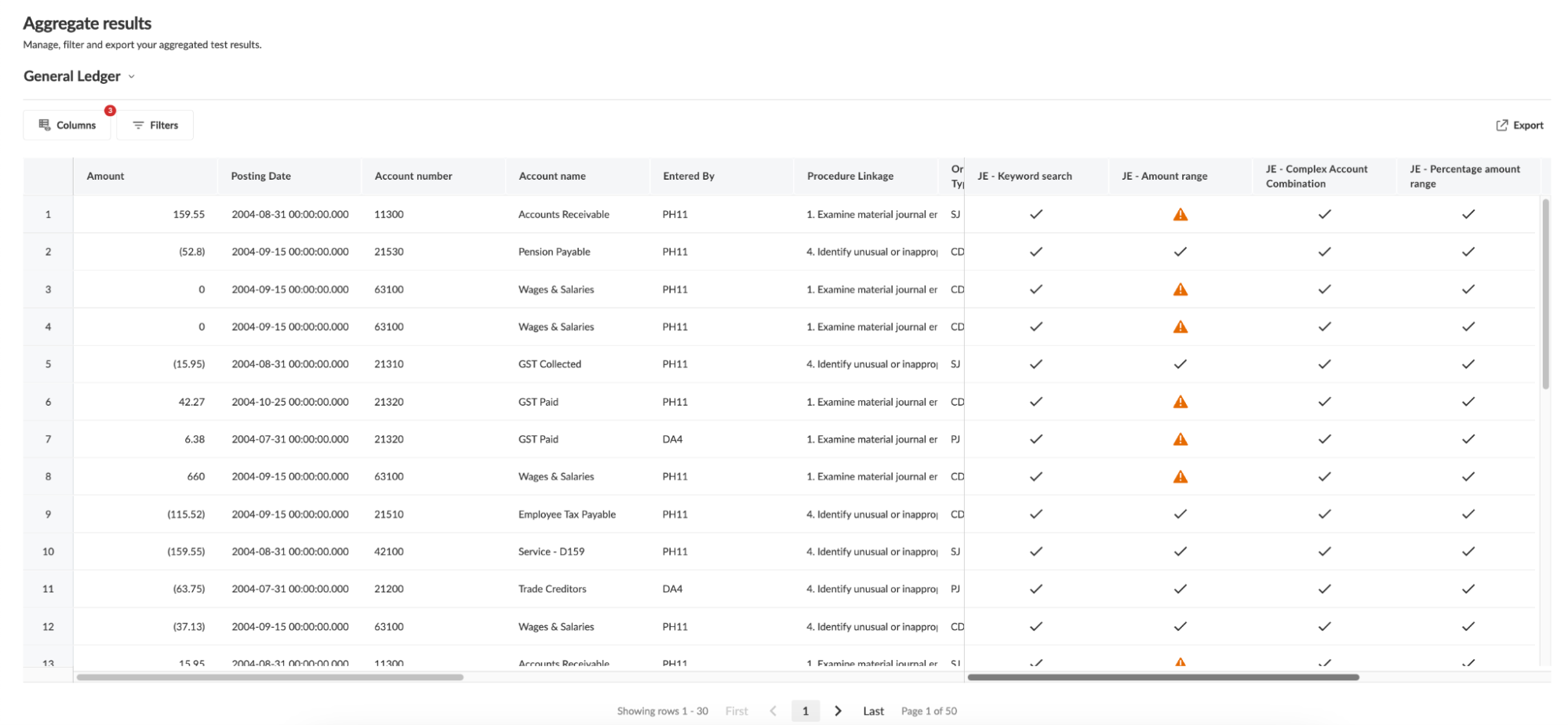Toggle Complex Account Combination check for Trade Creditors

[1324, 588]
